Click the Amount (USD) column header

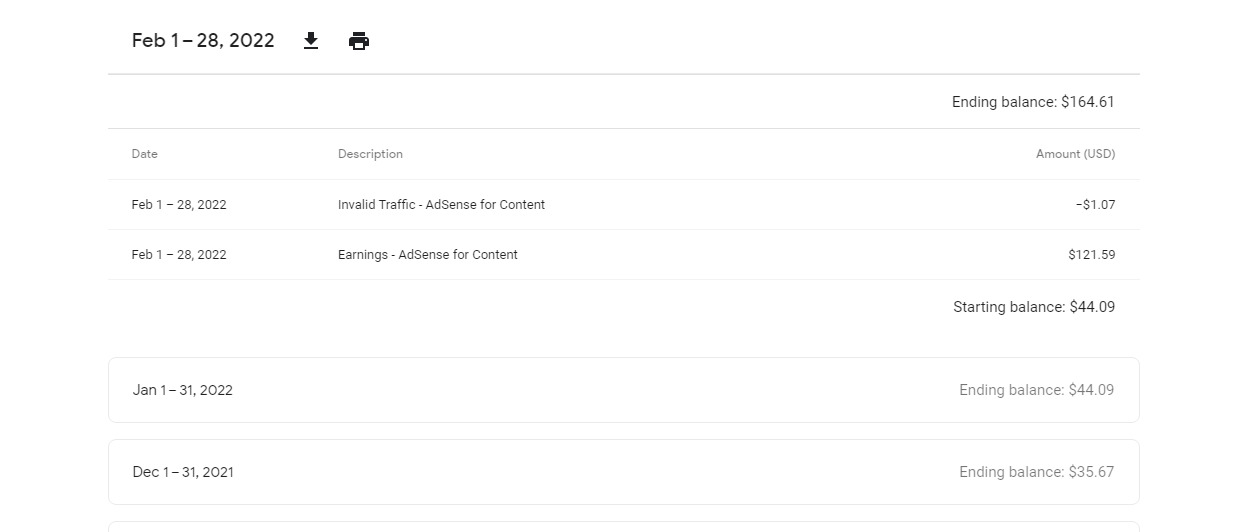[1075, 154]
